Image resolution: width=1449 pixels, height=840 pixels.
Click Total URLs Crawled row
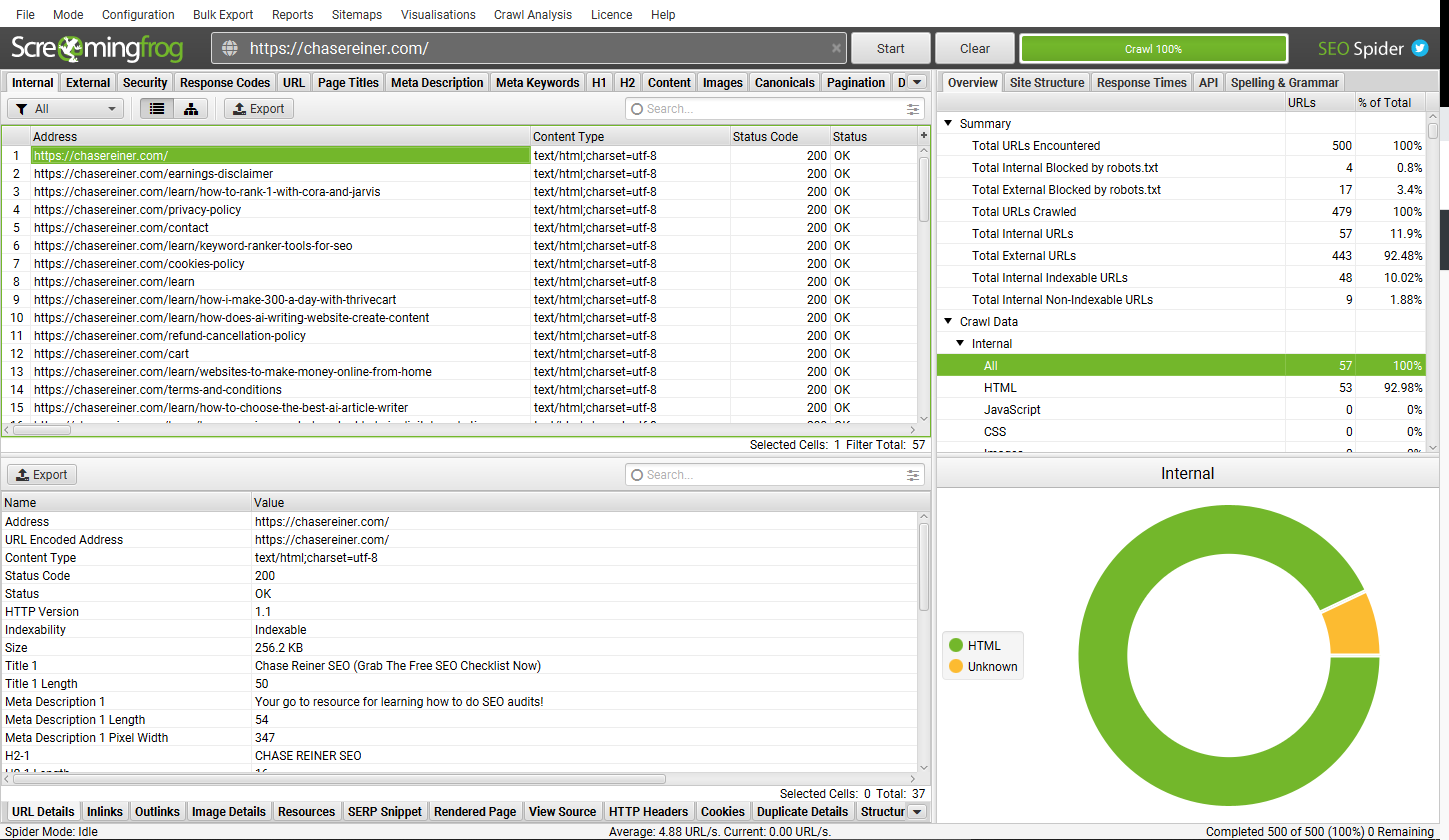[x=1181, y=212]
